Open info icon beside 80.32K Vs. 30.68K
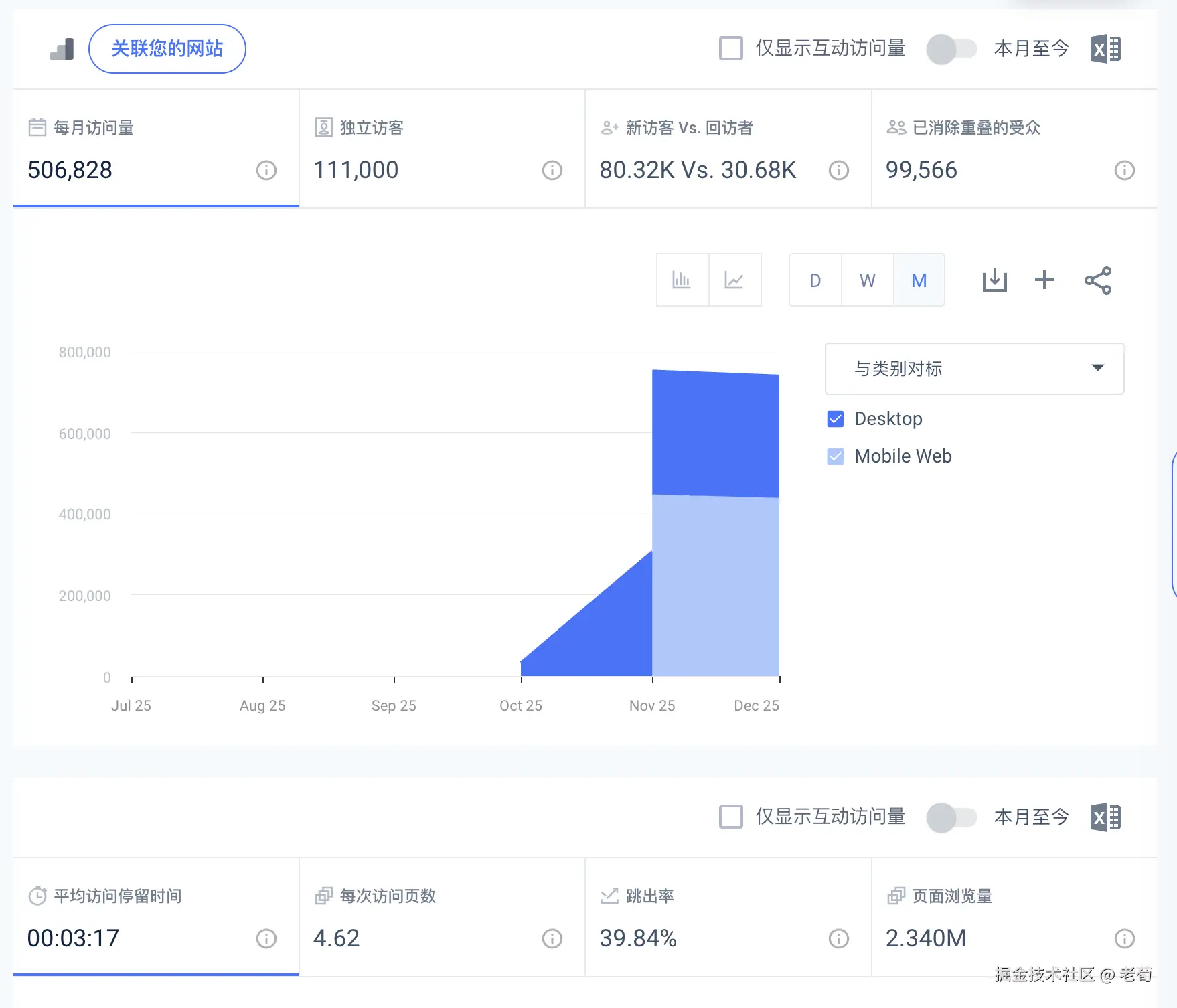 pos(839,171)
